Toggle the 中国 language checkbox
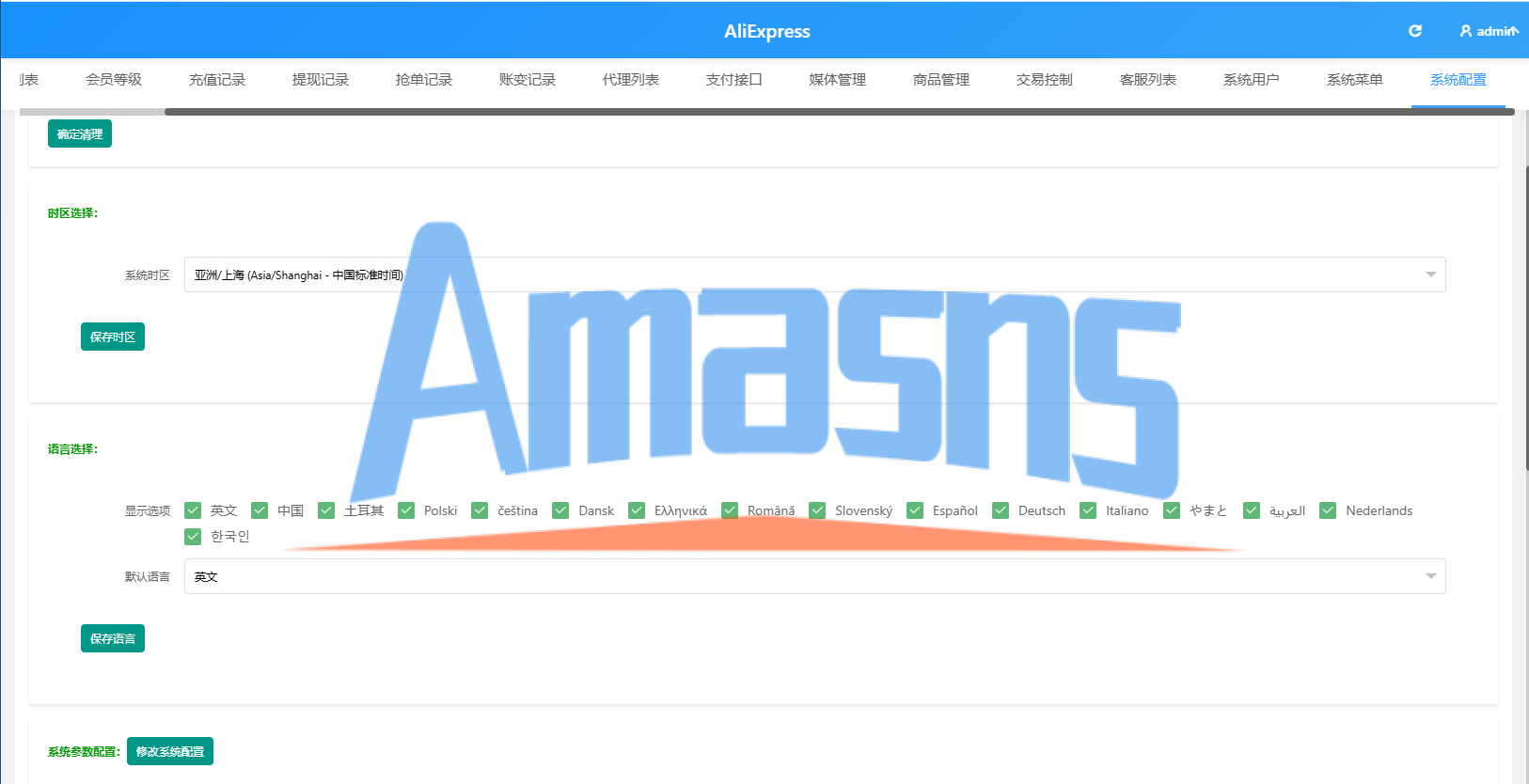This screenshot has height=784, width=1529. [260, 510]
